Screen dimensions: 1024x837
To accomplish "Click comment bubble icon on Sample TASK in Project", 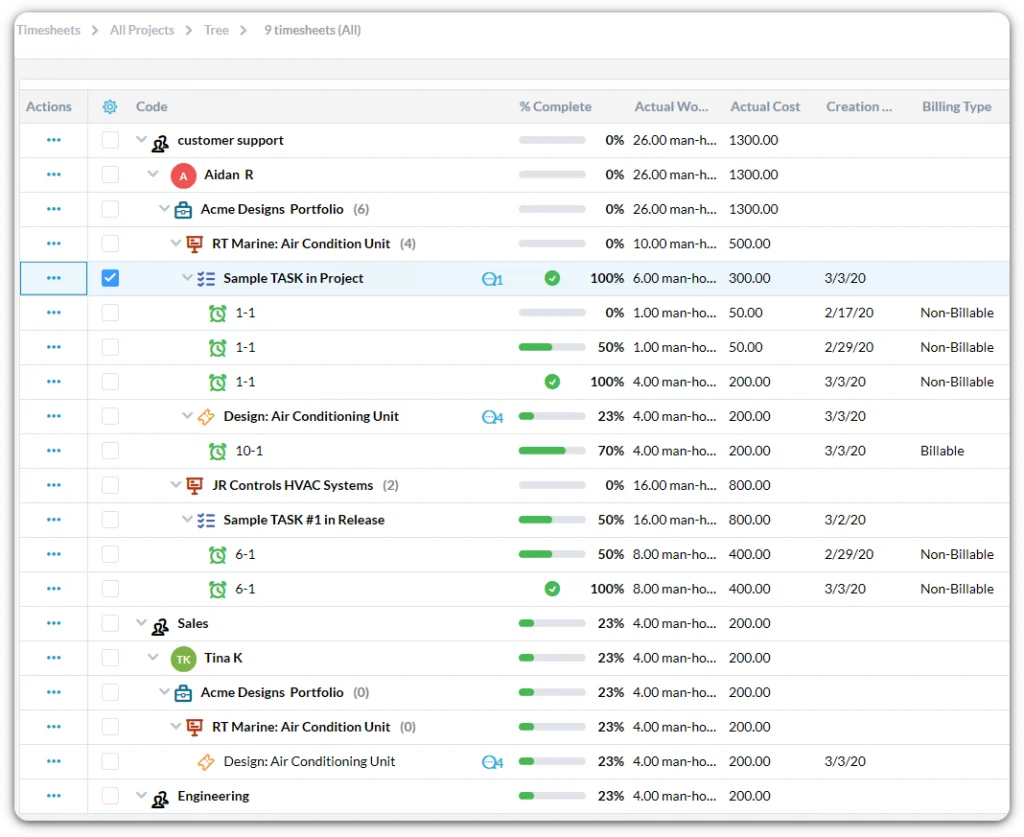I will pos(491,279).
